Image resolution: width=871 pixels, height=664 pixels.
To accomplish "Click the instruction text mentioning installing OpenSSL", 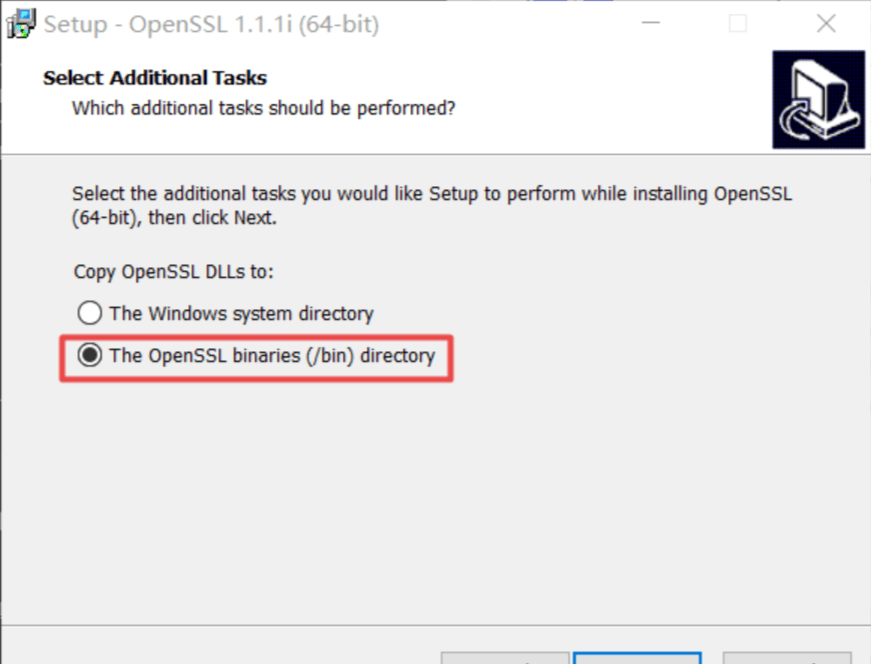I will [x=433, y=194].
